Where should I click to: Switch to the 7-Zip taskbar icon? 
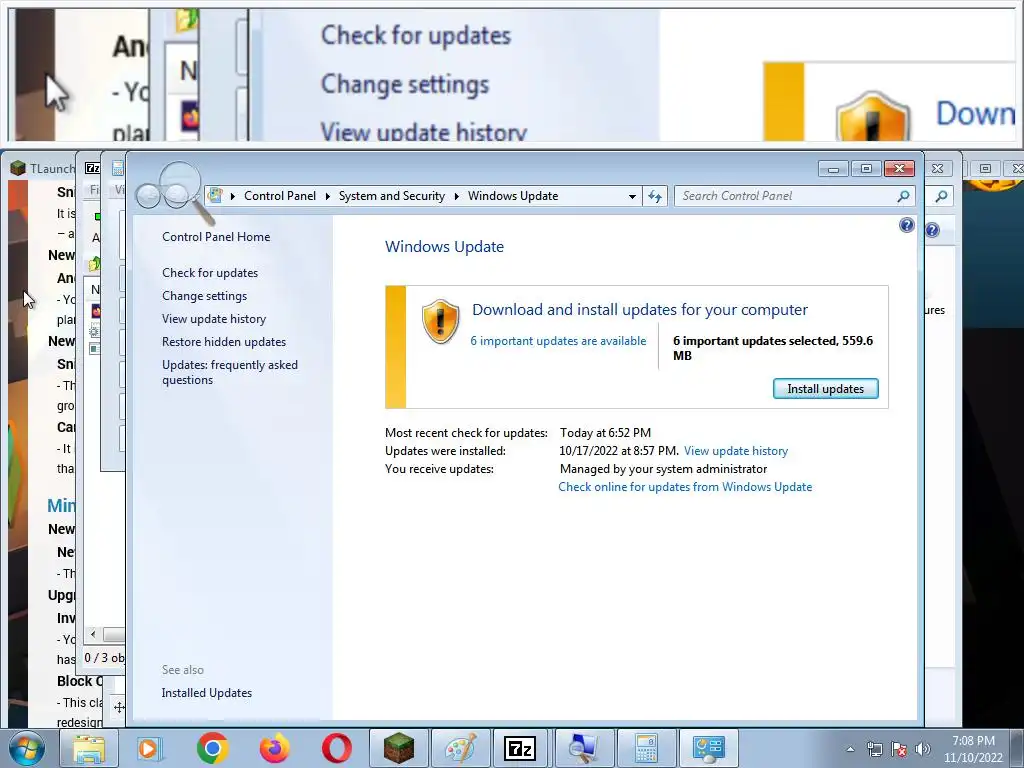tap(520, 748)
